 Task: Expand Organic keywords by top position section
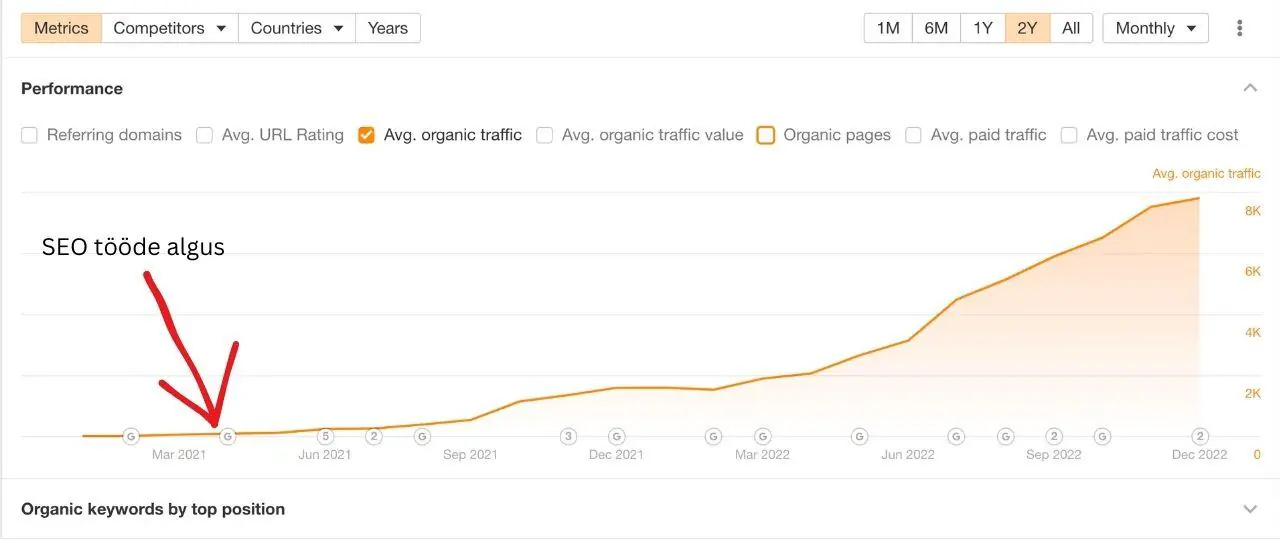(1250, 509)
